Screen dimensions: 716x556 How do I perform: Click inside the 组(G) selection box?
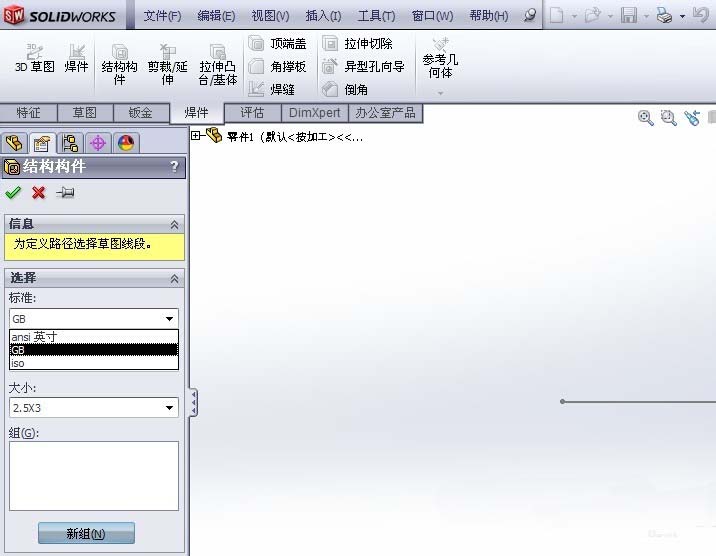pyautogui.click(x=94, y=476)
